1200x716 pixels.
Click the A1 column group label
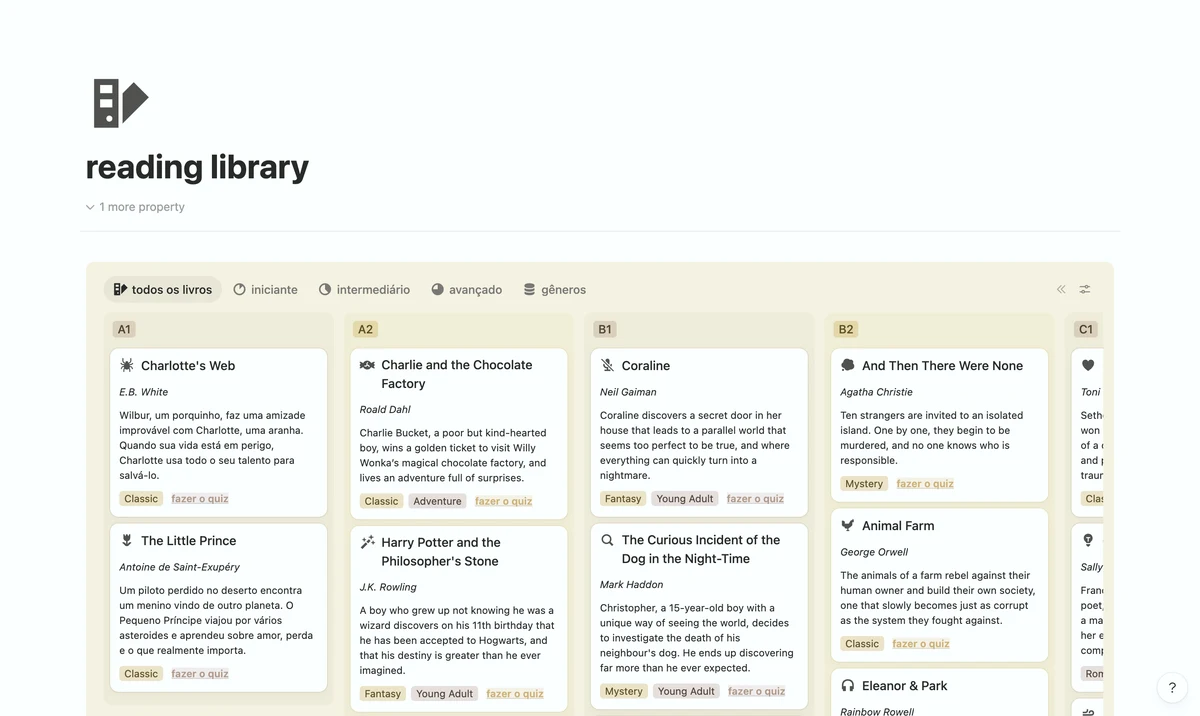(x=124, y=329)
